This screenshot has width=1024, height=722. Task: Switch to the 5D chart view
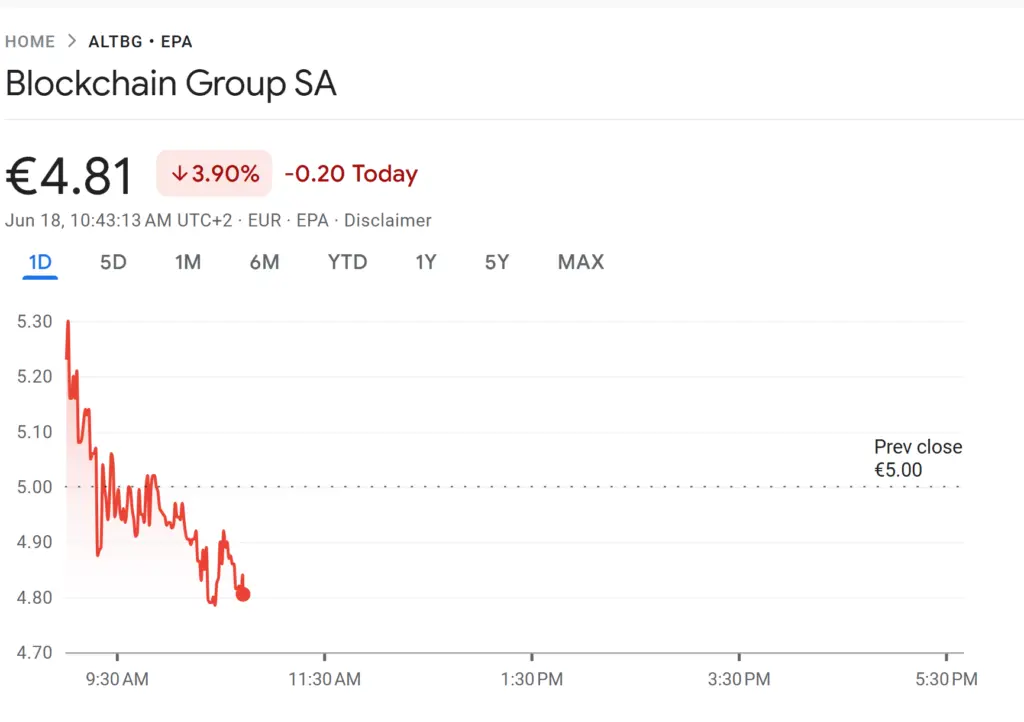pyautogui.click(x=113, y=262)
